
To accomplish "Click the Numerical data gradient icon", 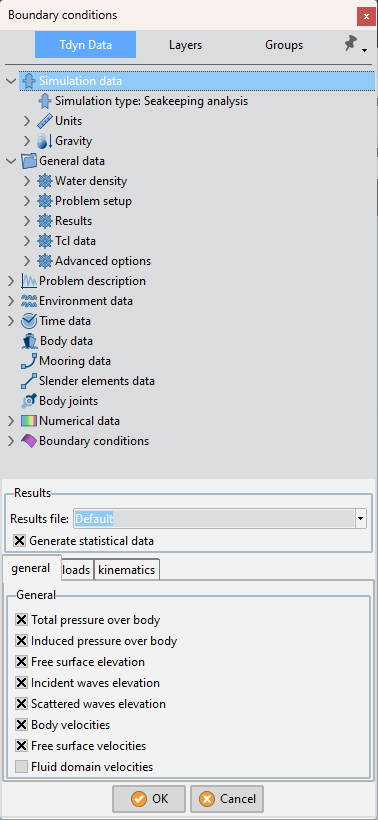I will point(29,421).
